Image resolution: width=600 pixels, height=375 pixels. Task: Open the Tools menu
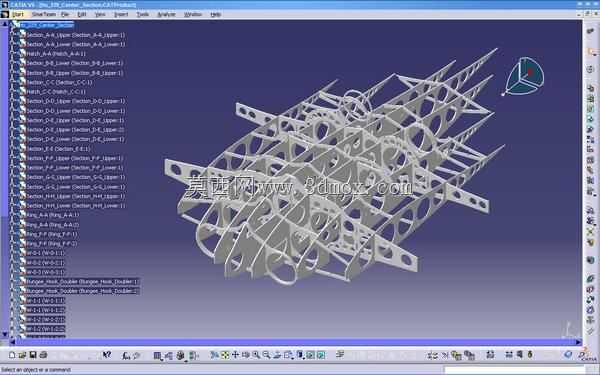(143, 14)
